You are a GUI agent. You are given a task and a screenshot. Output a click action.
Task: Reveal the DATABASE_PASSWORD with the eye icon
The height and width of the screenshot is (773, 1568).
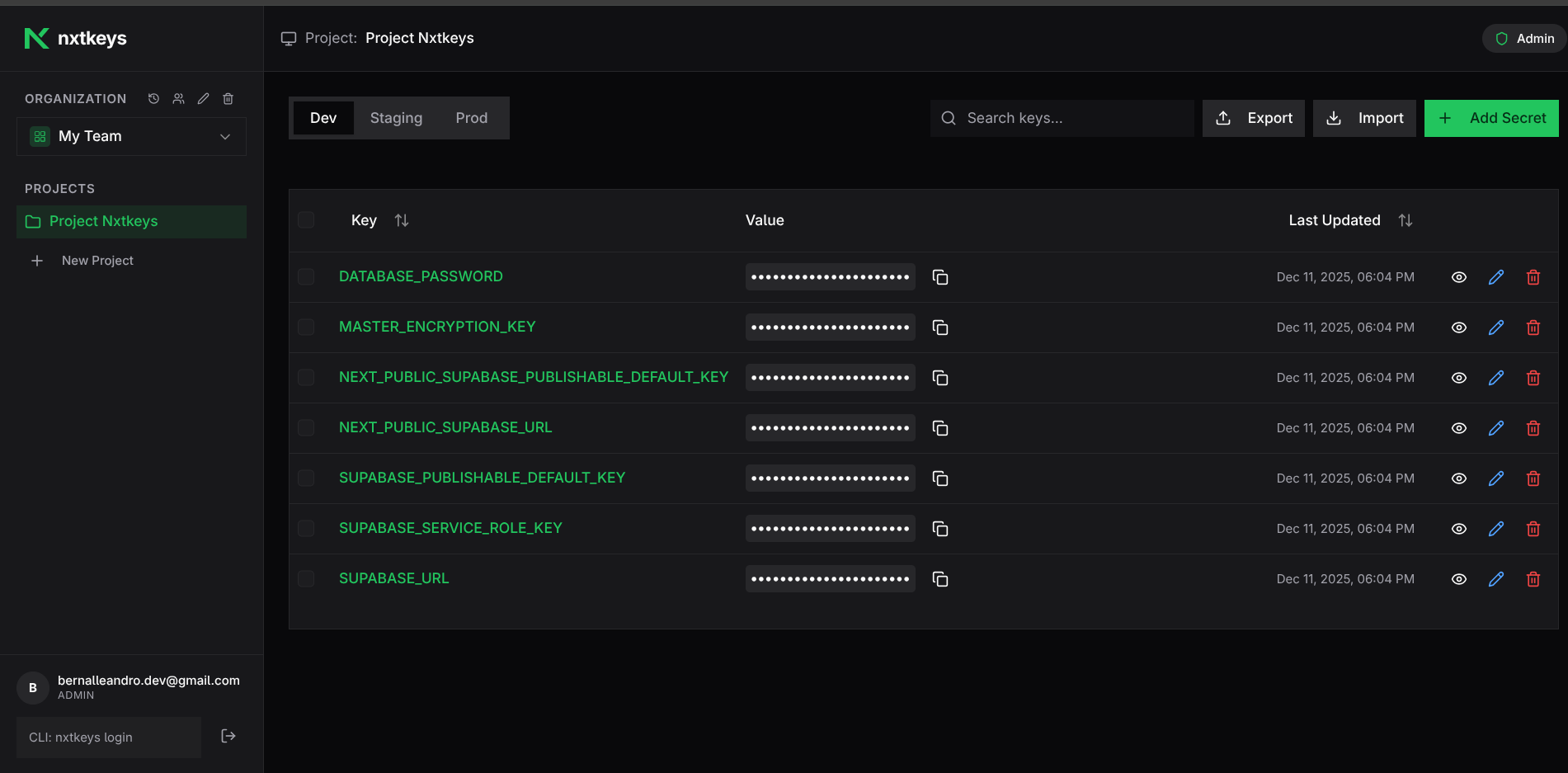(1457, 277)
